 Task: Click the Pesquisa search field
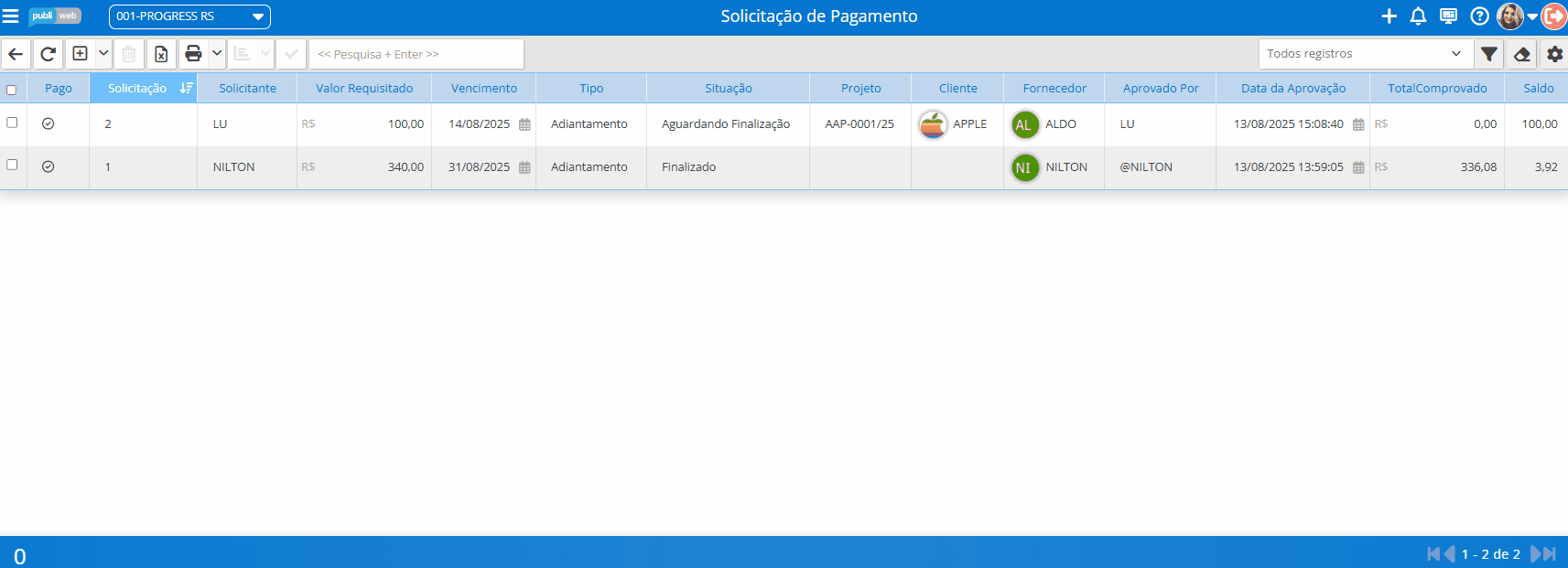click(x=416, y=54)
